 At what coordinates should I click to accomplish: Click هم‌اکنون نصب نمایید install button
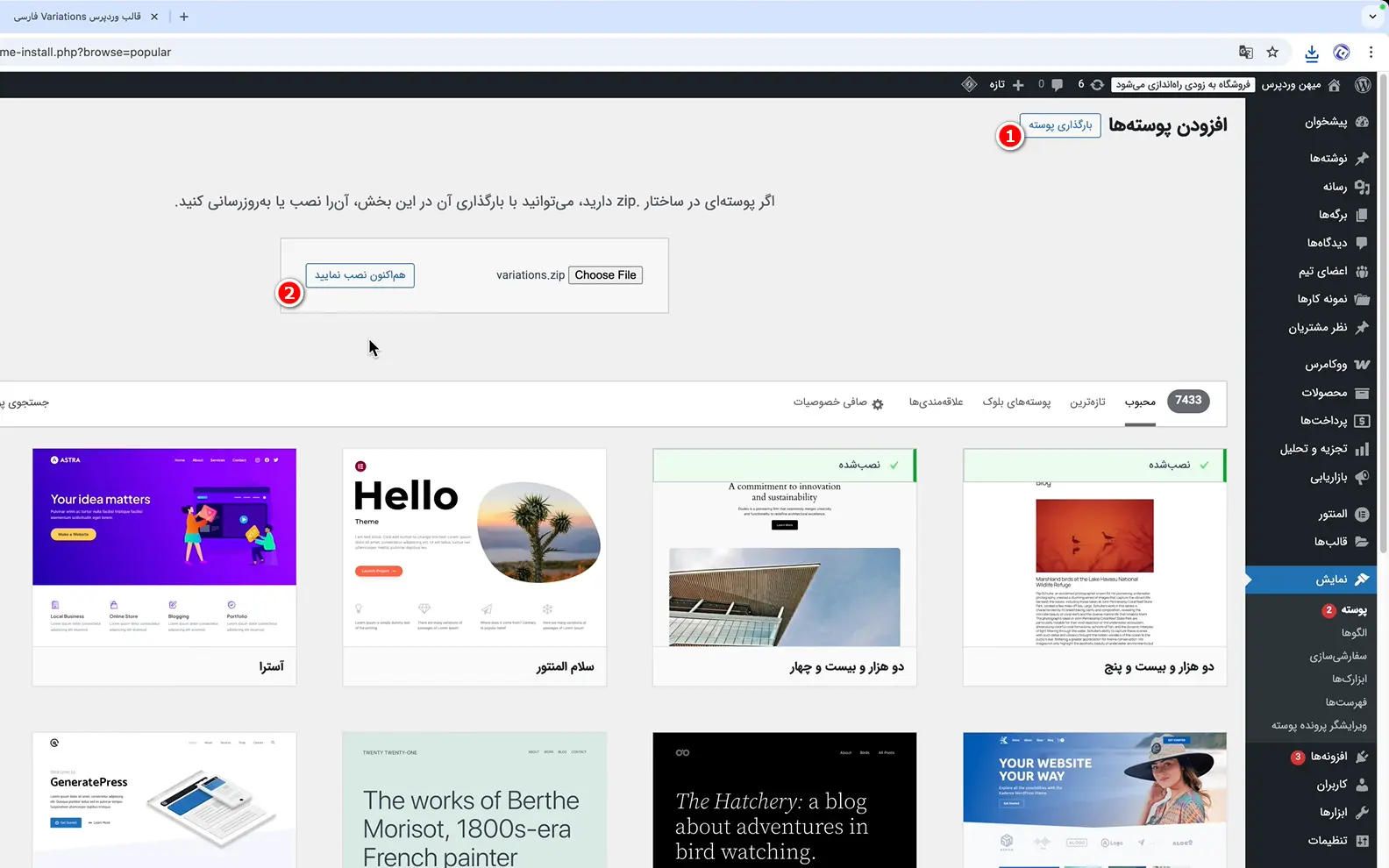[360, 275]
